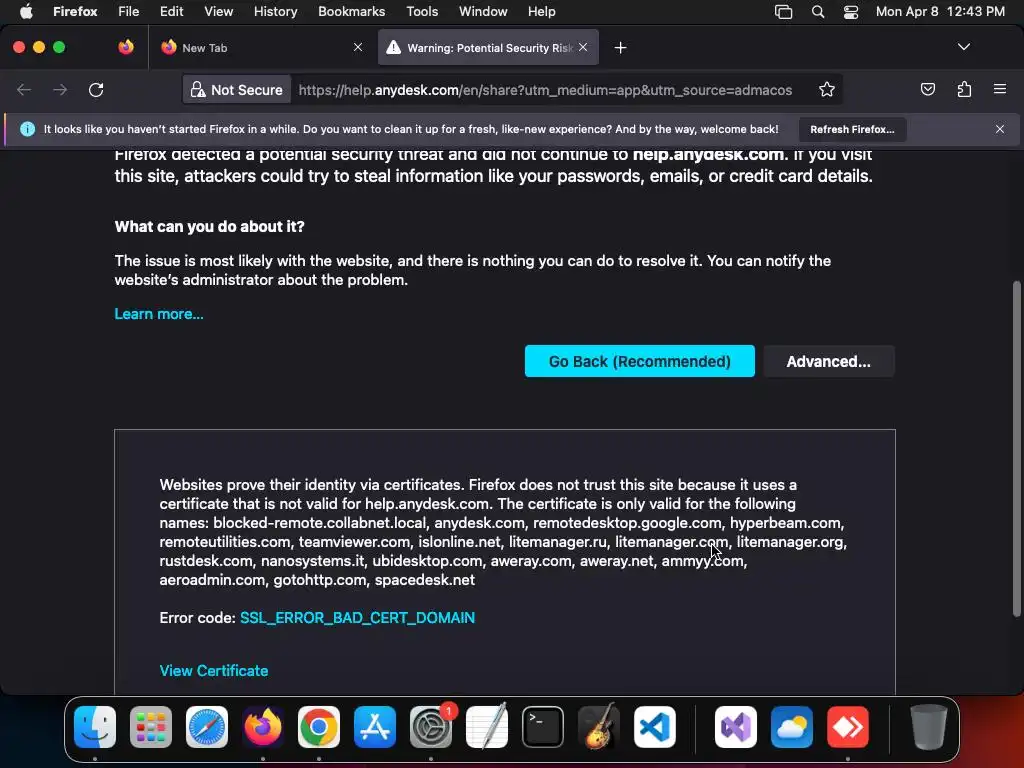The height and width of the screenshot is (768, 1024).
Task: Open the View menu
Action: pyautogui.click(x=219, y=11)
